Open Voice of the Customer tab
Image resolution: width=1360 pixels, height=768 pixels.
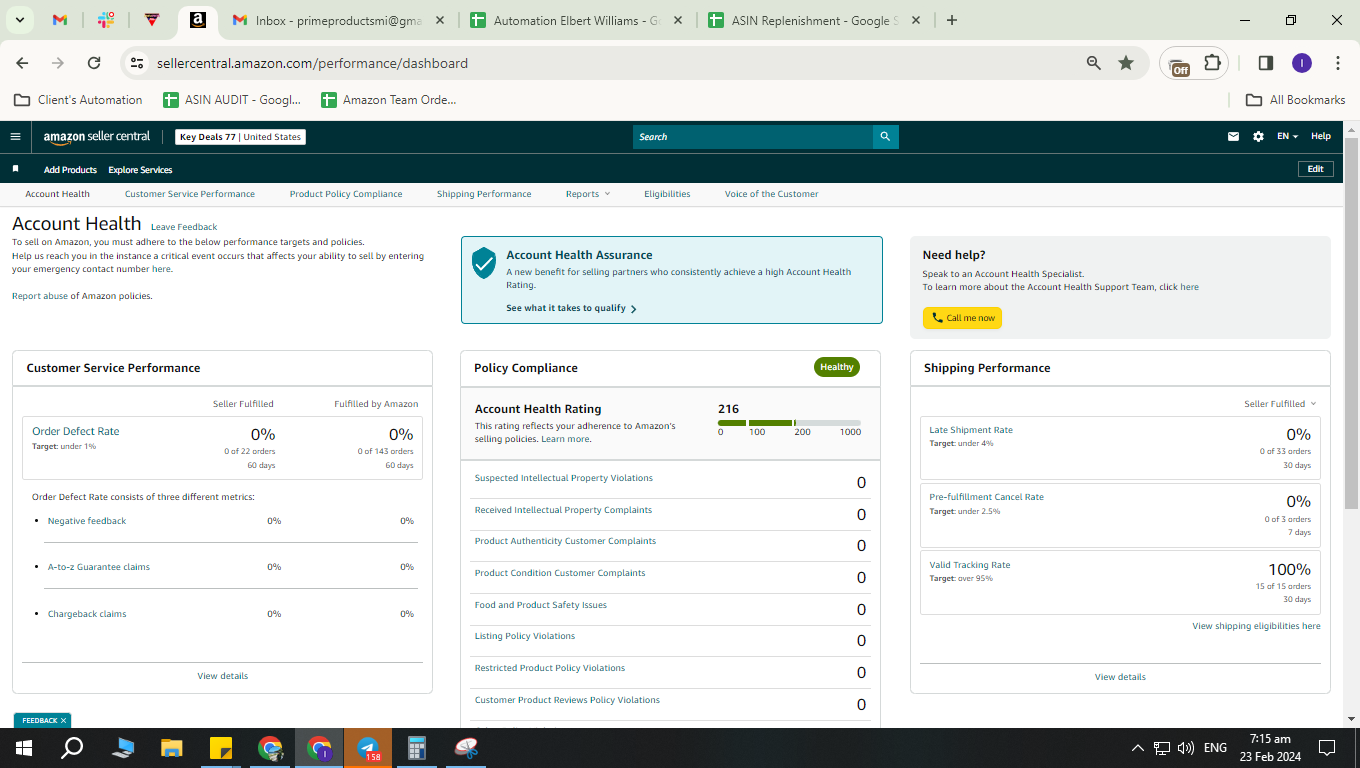tap(771, 194)
